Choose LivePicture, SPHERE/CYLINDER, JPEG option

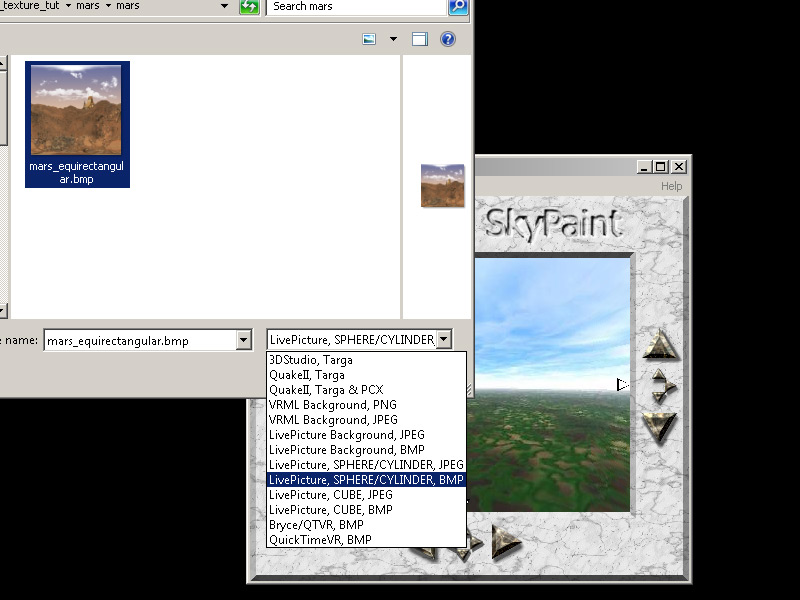point(366,465)
